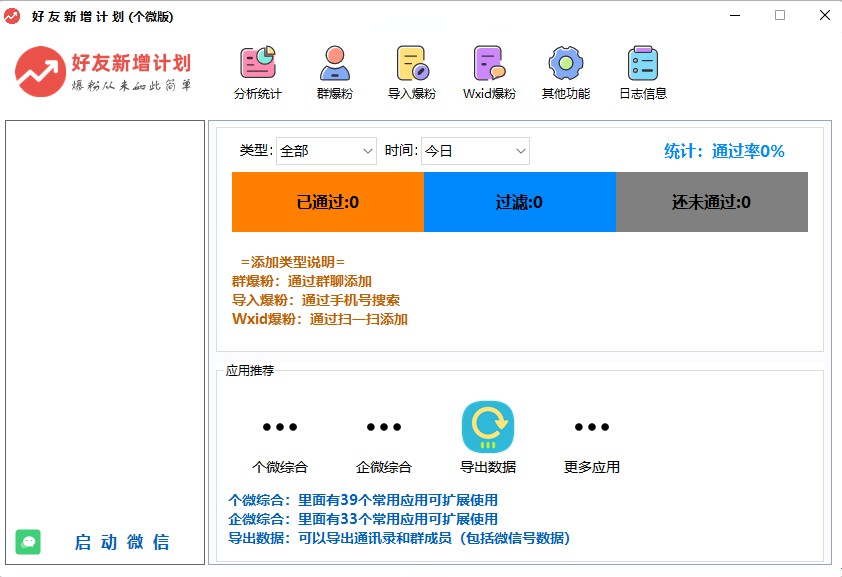Click the green WeChat icon at bottom left

tap(28, 541)
